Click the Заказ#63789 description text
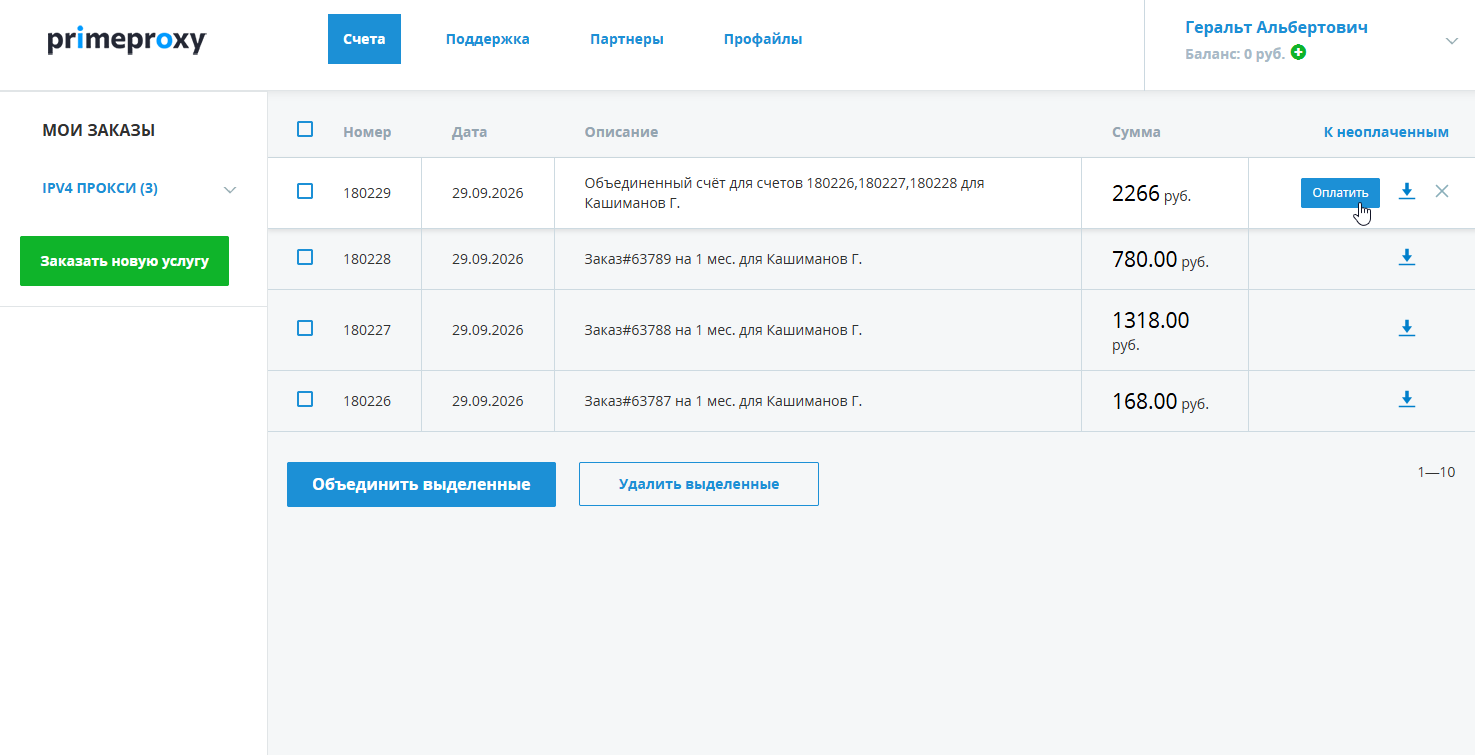 point(723,259)
